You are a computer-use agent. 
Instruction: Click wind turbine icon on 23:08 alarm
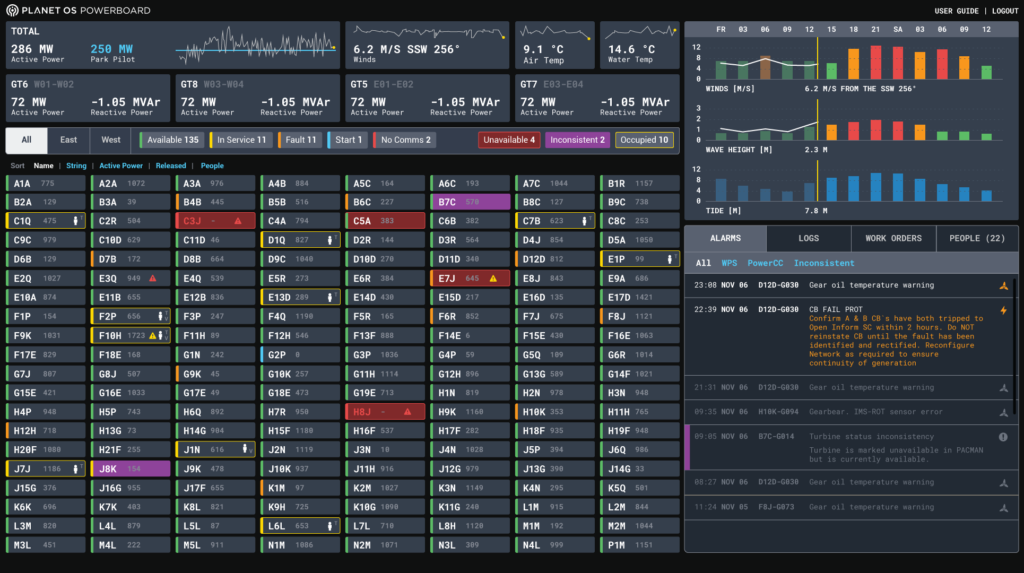pyautogui.click(x=1004, y=286)
